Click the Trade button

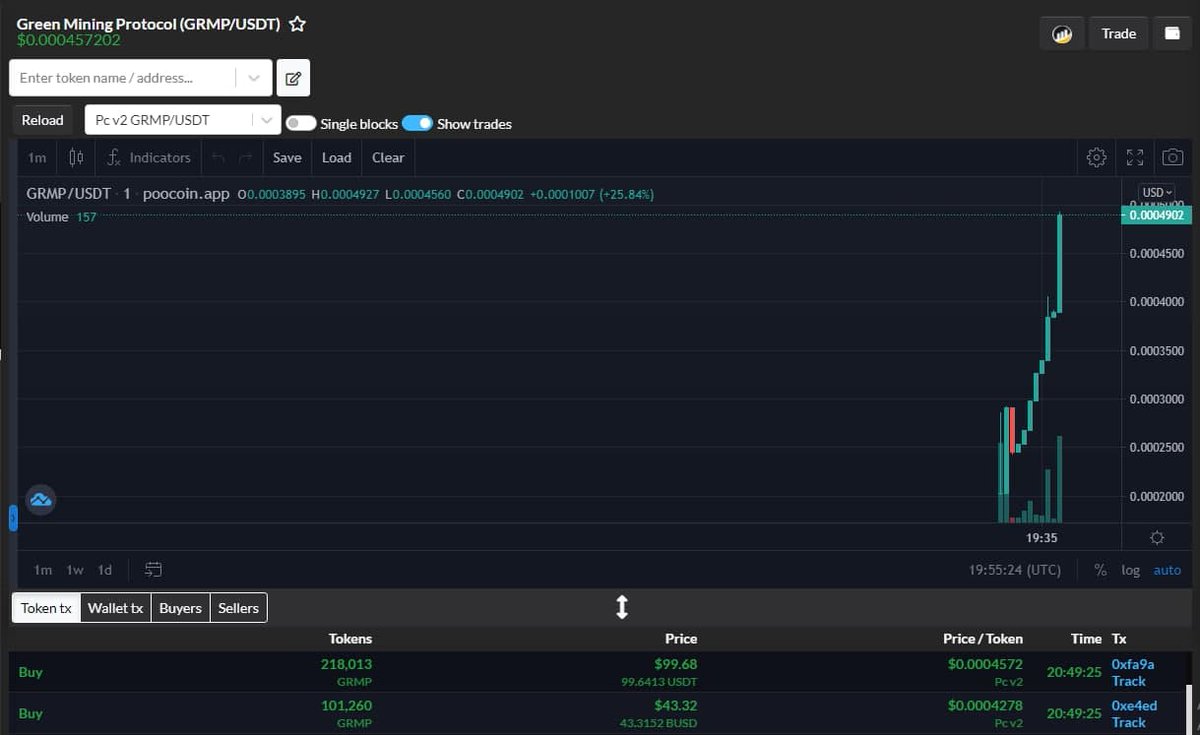coord(1119,33)
